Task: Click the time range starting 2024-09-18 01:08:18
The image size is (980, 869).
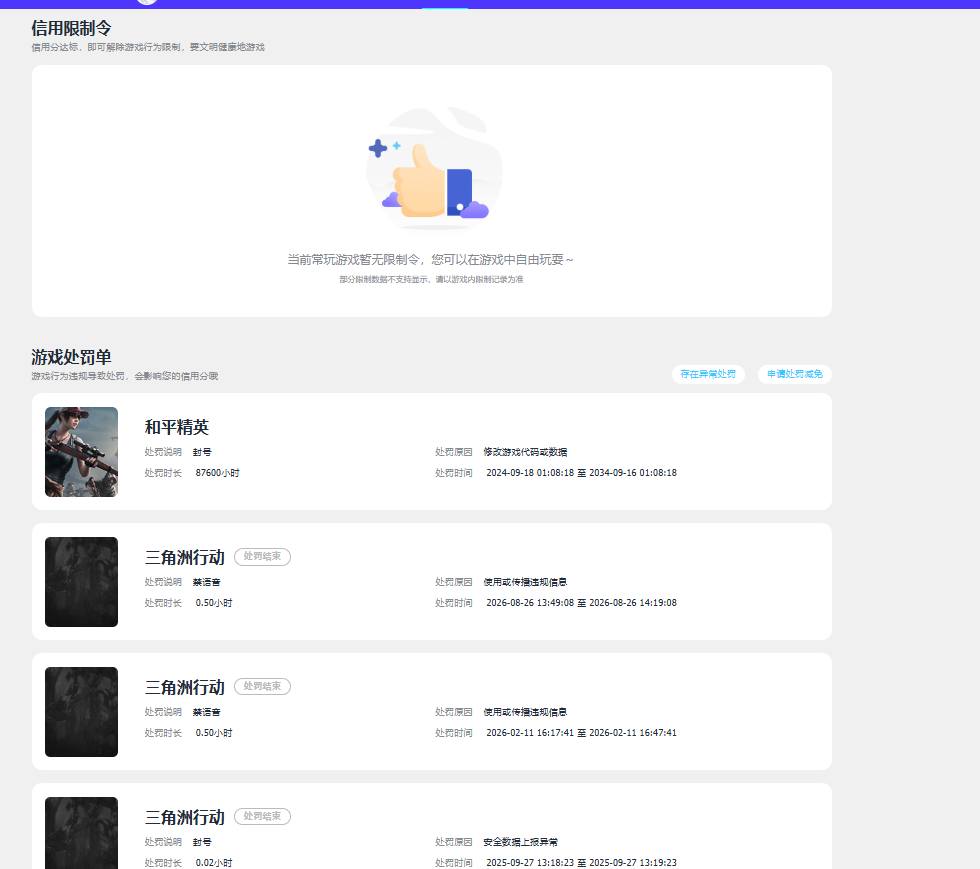Action: pos(581,473)
